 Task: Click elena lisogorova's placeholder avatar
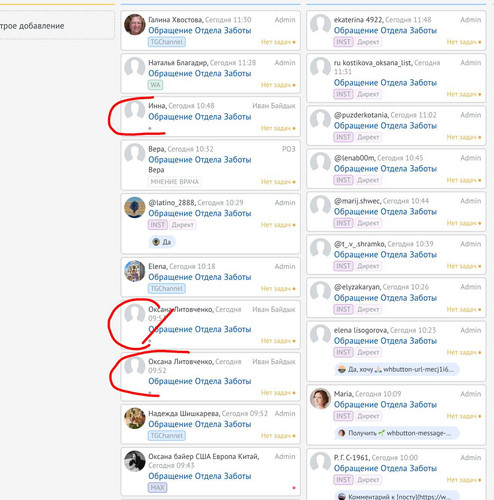(320, 335)
